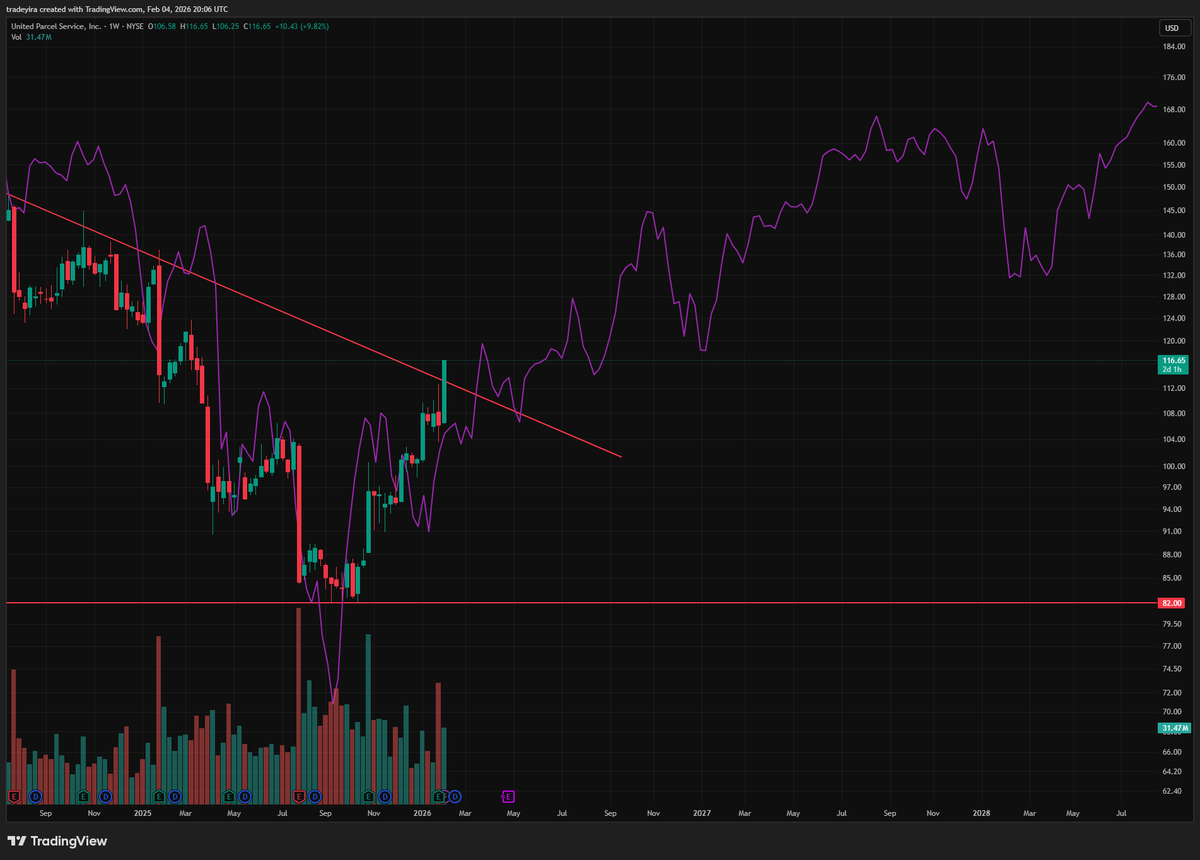The image size is (1200, 860).
Task: Click the purple upcoming earnings marker near May 2026
Action: pyautogui.click(x=508, y=796)
